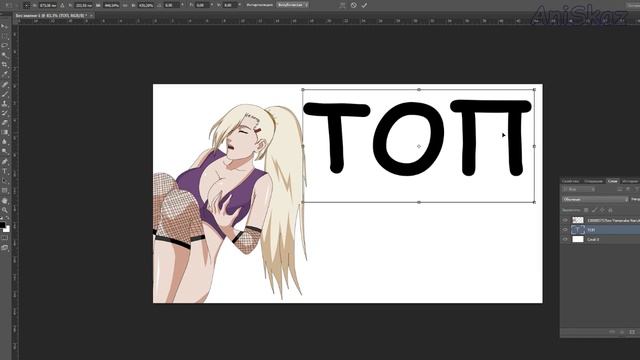The image size is (640, 360).
Task: Open the background color white swatch
Action: [7, 229]
